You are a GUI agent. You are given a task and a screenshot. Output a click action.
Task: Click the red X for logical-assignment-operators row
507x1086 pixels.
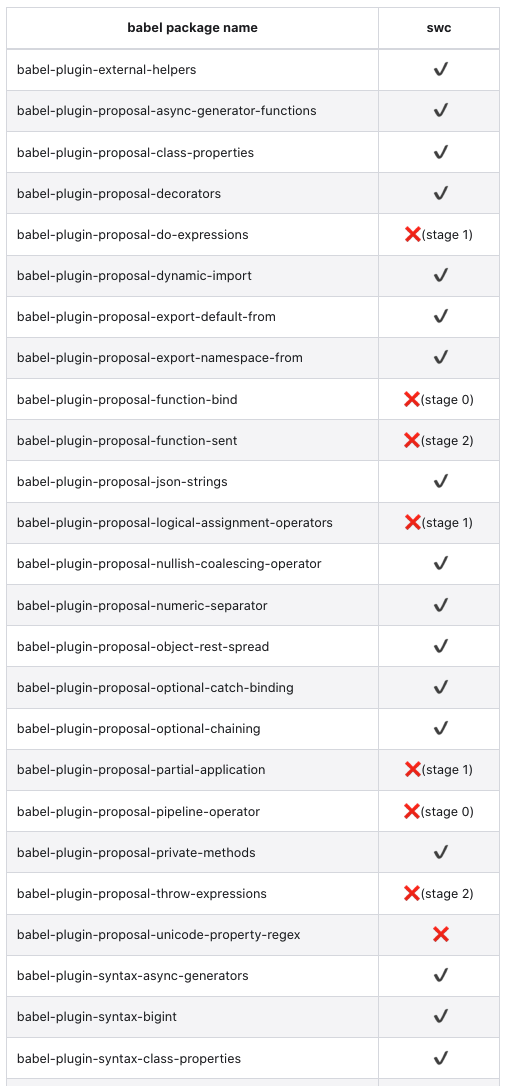413,522
